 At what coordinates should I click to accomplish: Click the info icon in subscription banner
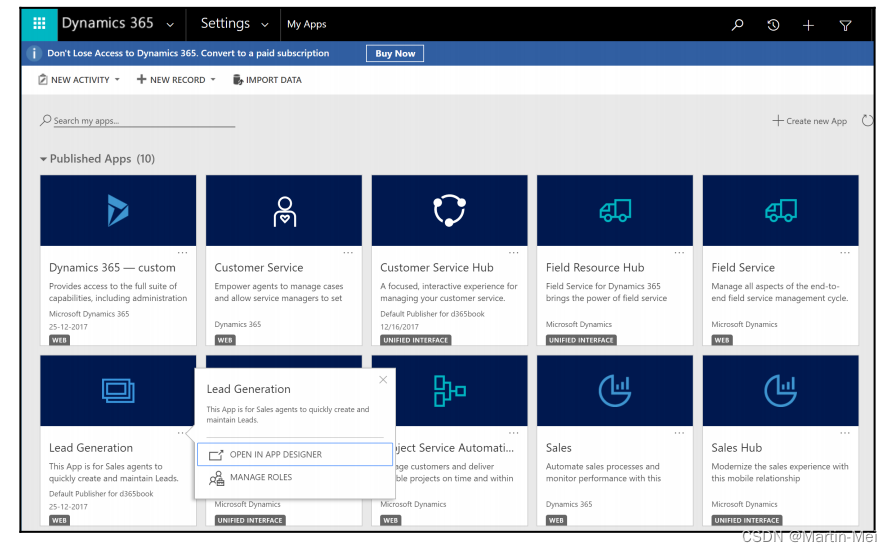(34, 53)
